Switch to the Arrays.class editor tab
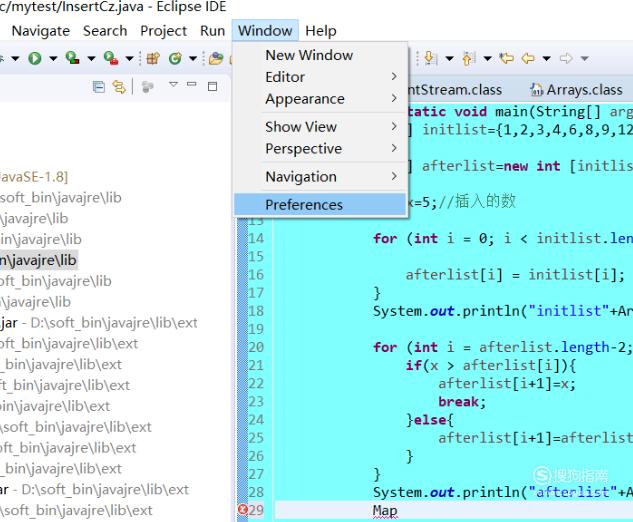This screenshot has width=633, height=522. pyautogui.click(x=576, y=90)
